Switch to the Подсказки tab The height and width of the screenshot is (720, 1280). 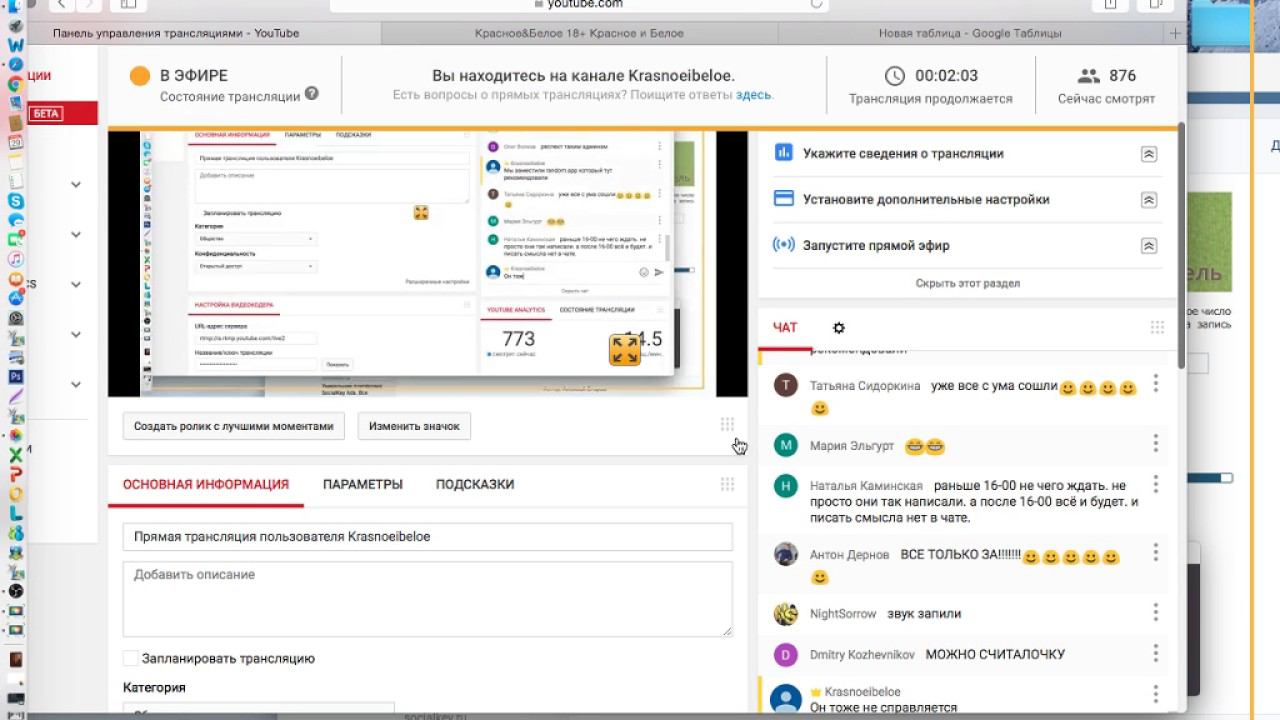(x=475, y=484)
